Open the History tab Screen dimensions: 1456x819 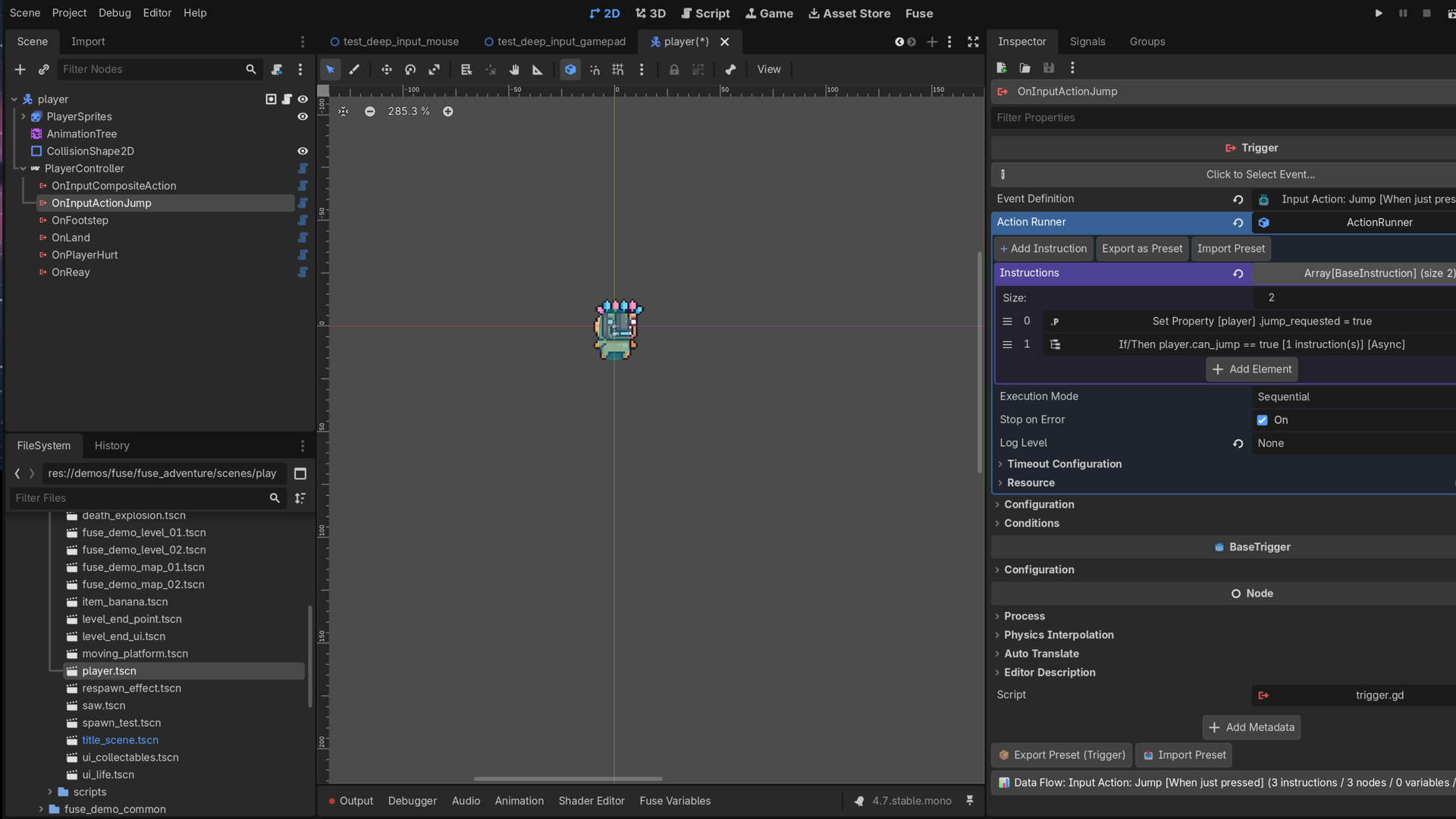[111, 446]
